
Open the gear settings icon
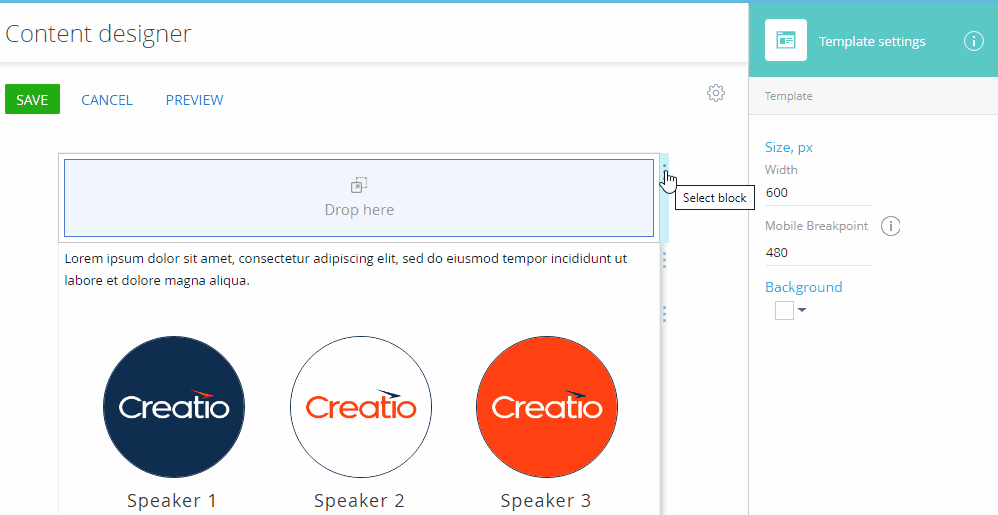[x=715, y=93]
